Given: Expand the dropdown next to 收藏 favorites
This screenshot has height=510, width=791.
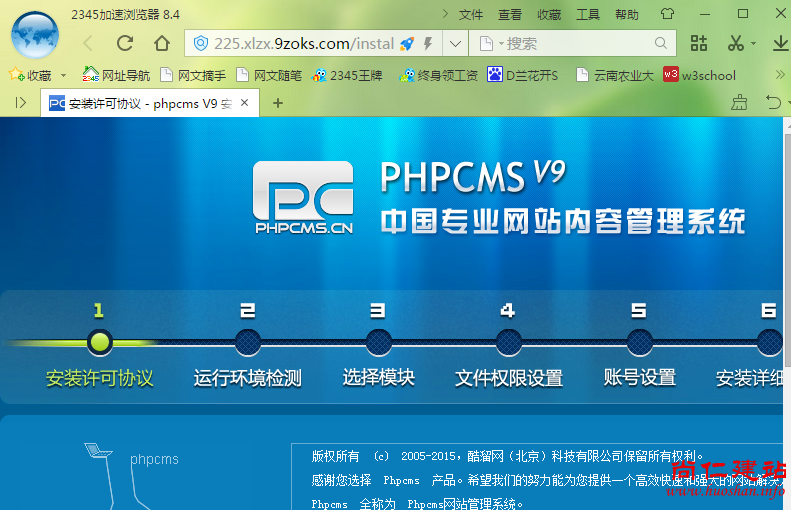Looking at the screenshot, I should (x=63, y=75).
